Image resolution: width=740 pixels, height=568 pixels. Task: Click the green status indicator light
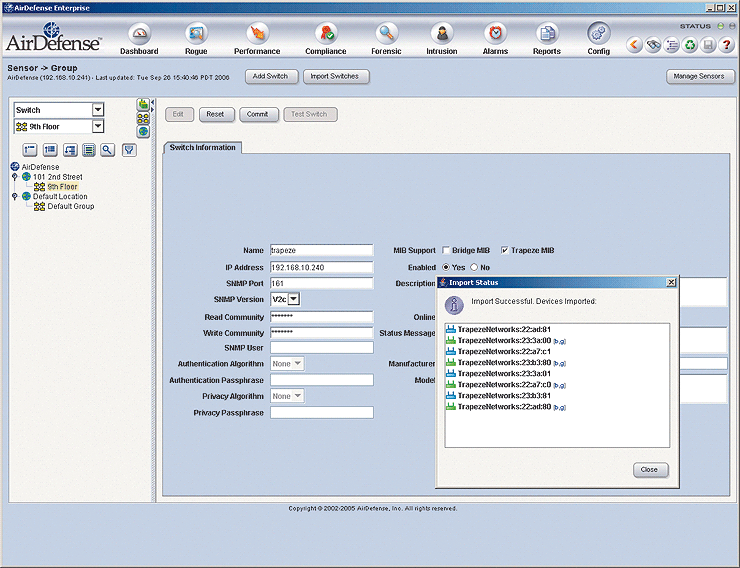point(721,26)
